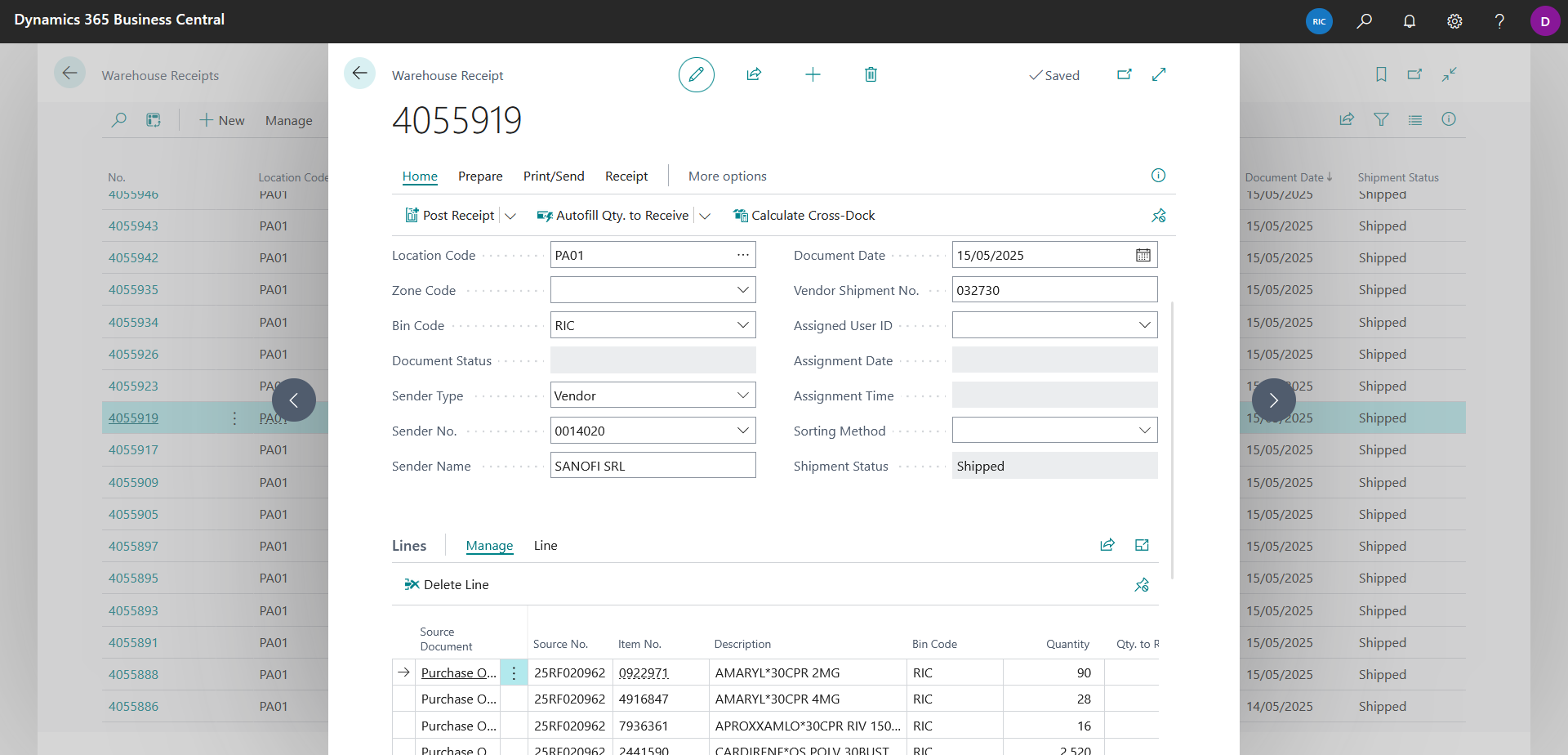Viewport: 1568px width, 755px height.
Task: Click Delete Line in Lines section
Action: (447, 584)
